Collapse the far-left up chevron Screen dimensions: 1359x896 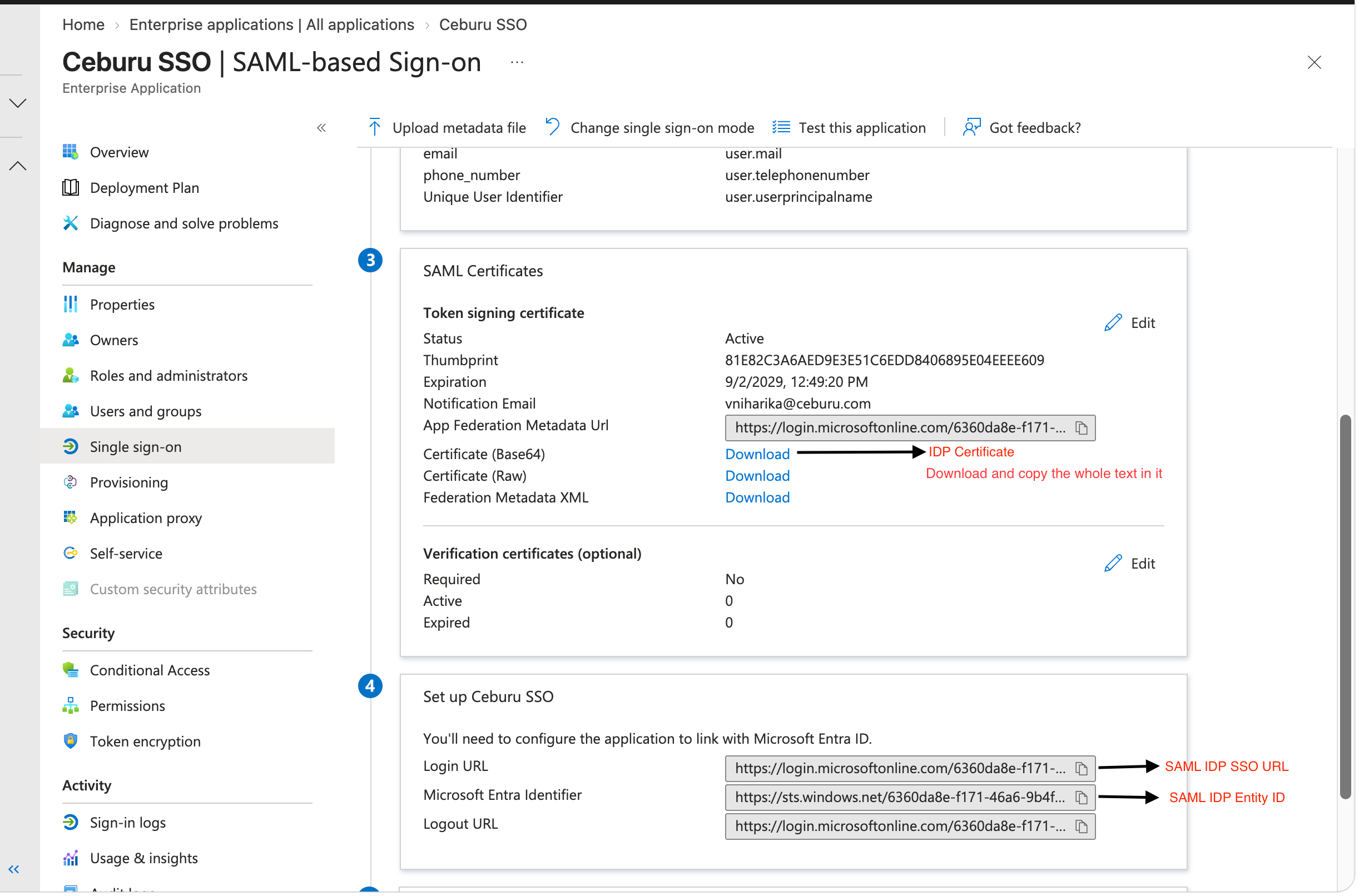[x=18, y=166]
